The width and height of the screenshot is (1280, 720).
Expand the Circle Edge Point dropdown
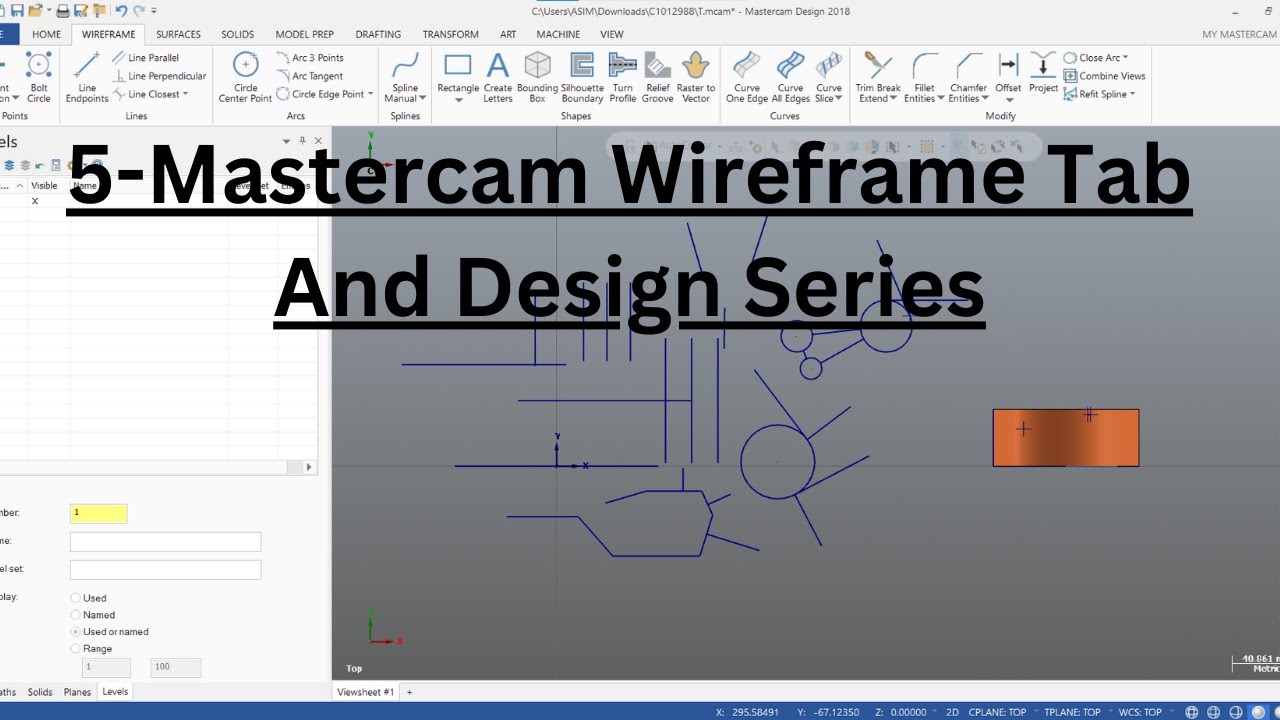370,94
